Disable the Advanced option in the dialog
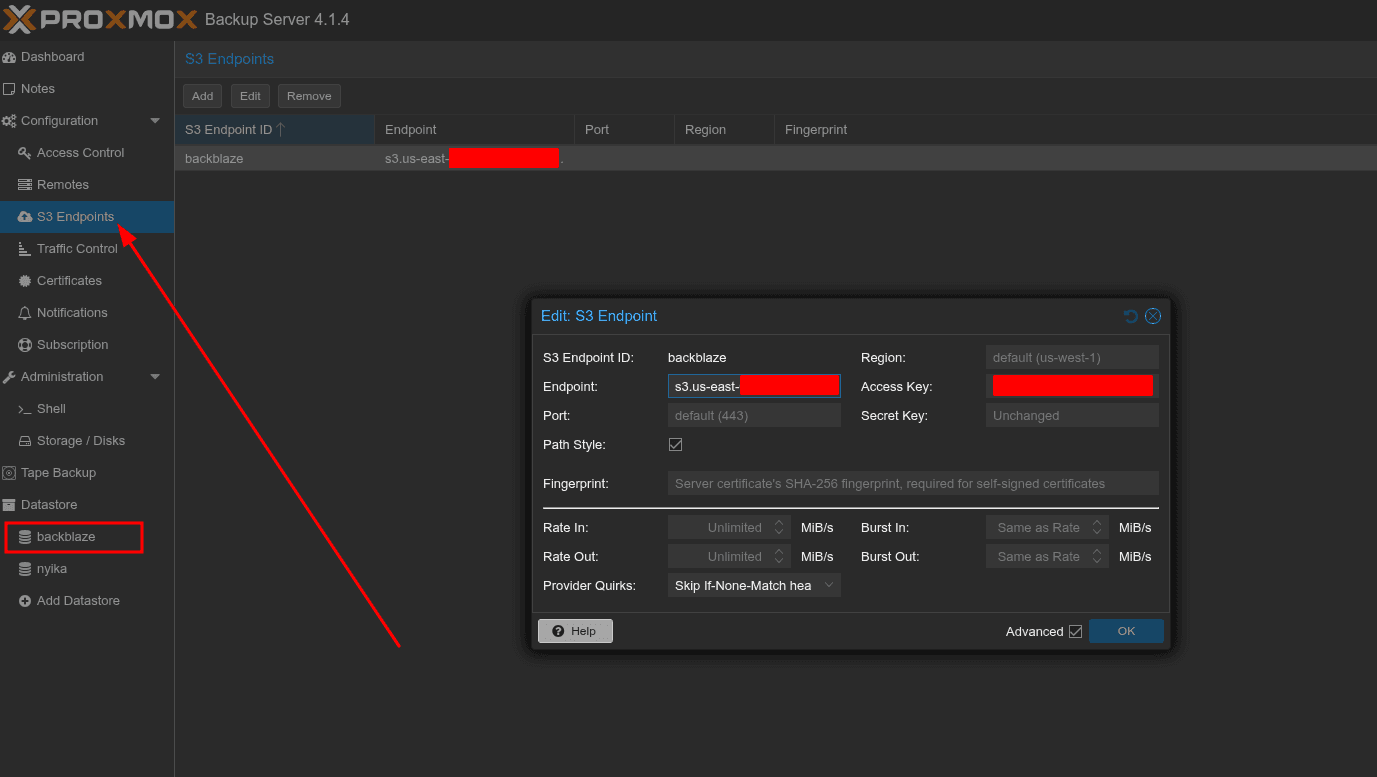Image resolution: width=1377 pixels, height=777 pixels. [1075, 631]
